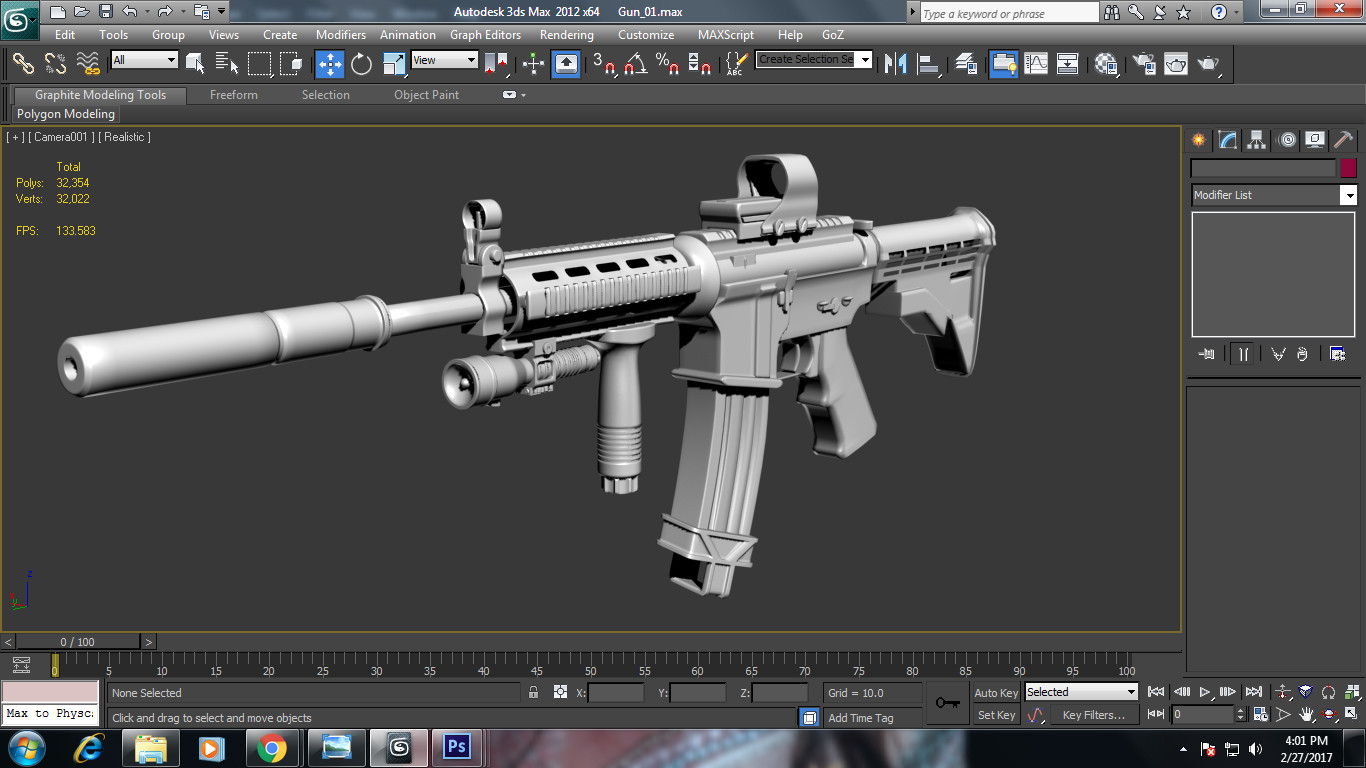The width and height of the screenshot is (1366, 768).
Task: Click the Set Key button
Action: (996, 714)
